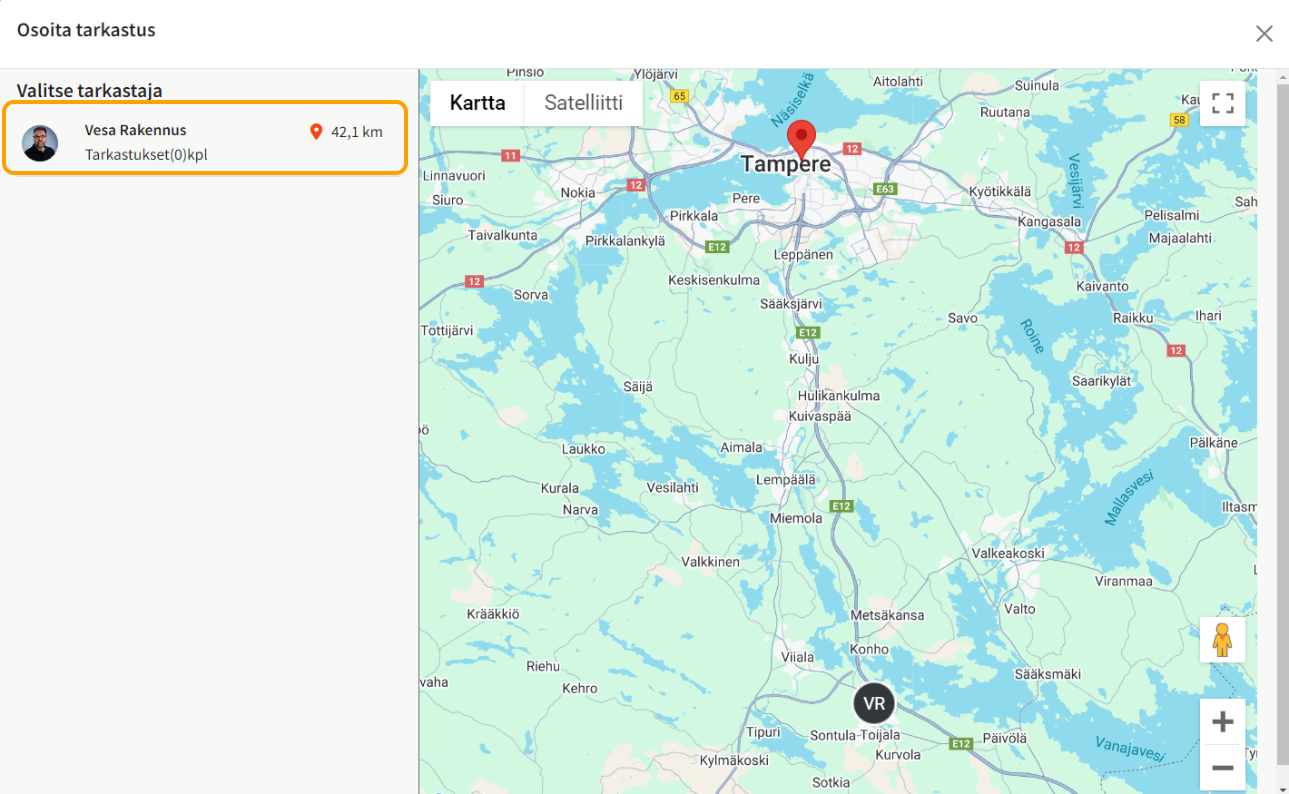Click the Näsiselkä lake label
1289x794 pixels.
point(795,99)
